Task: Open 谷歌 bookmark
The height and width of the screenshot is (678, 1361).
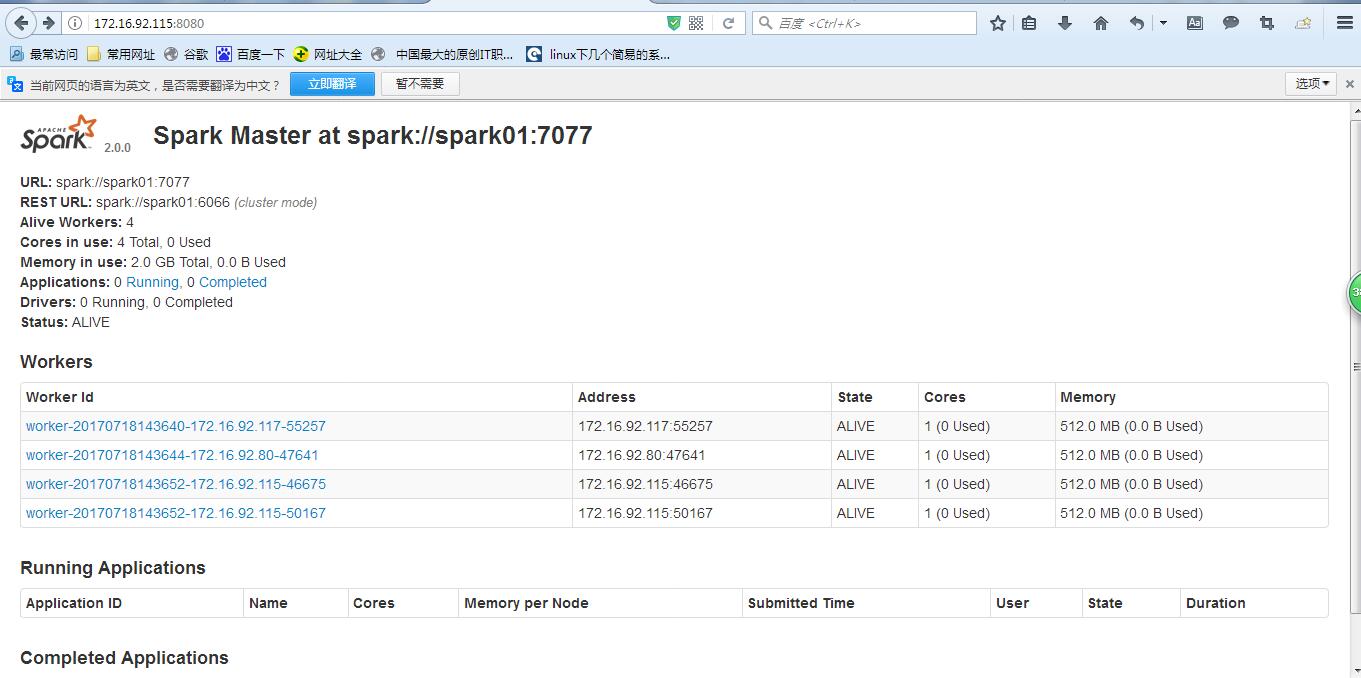Action: pyautogui.click(x=186, y=55)
